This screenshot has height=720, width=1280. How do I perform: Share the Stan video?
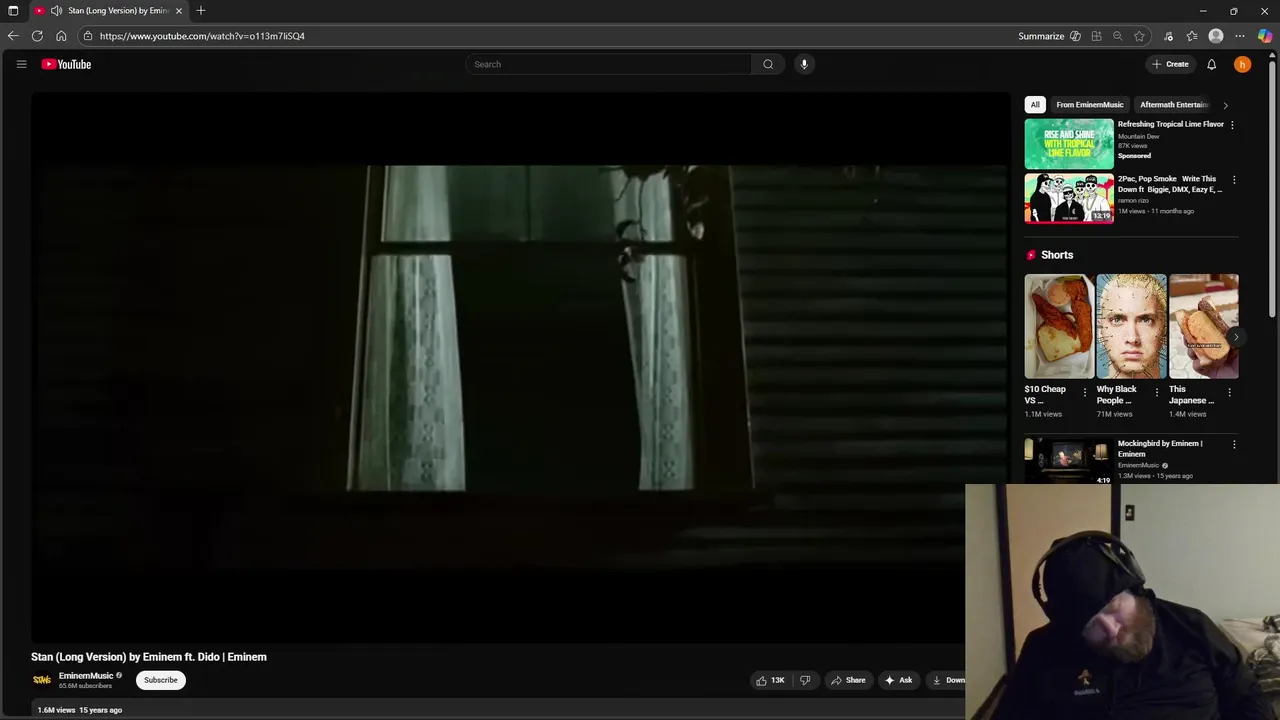pos(848,680)
